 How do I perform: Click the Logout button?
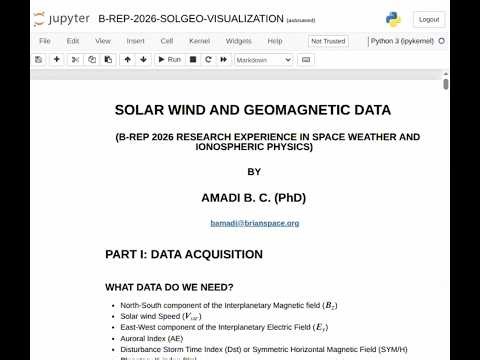pos(429,19)
